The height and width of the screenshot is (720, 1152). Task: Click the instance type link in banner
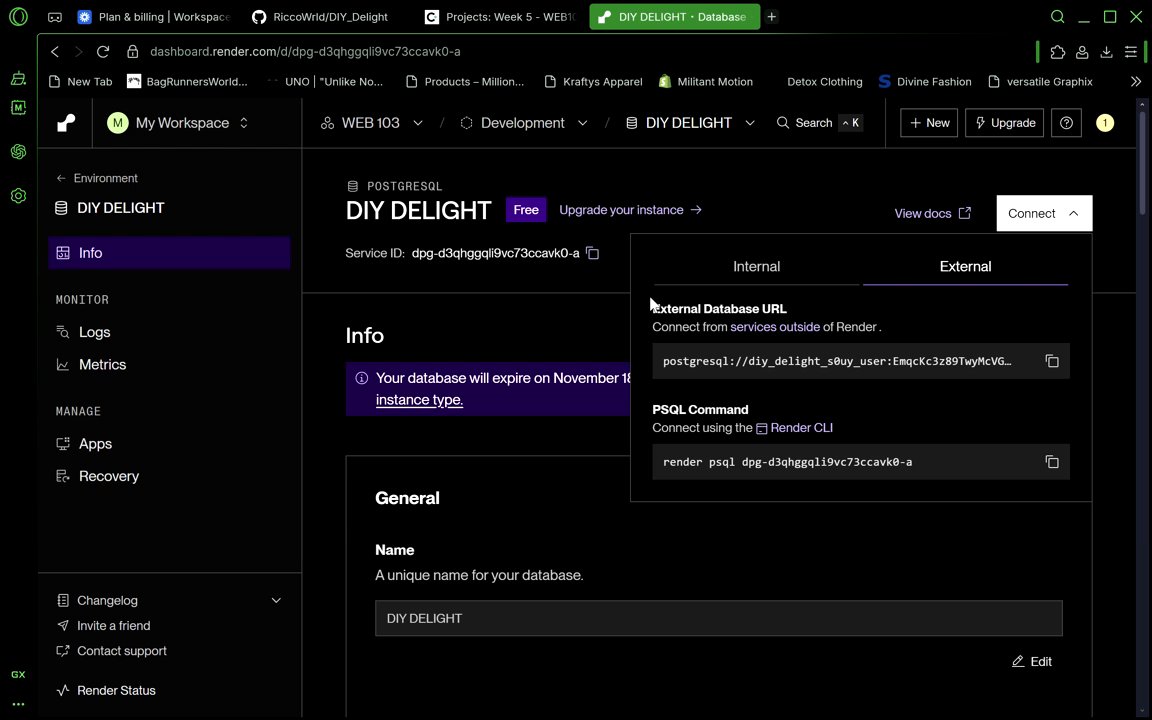(419, 400)
